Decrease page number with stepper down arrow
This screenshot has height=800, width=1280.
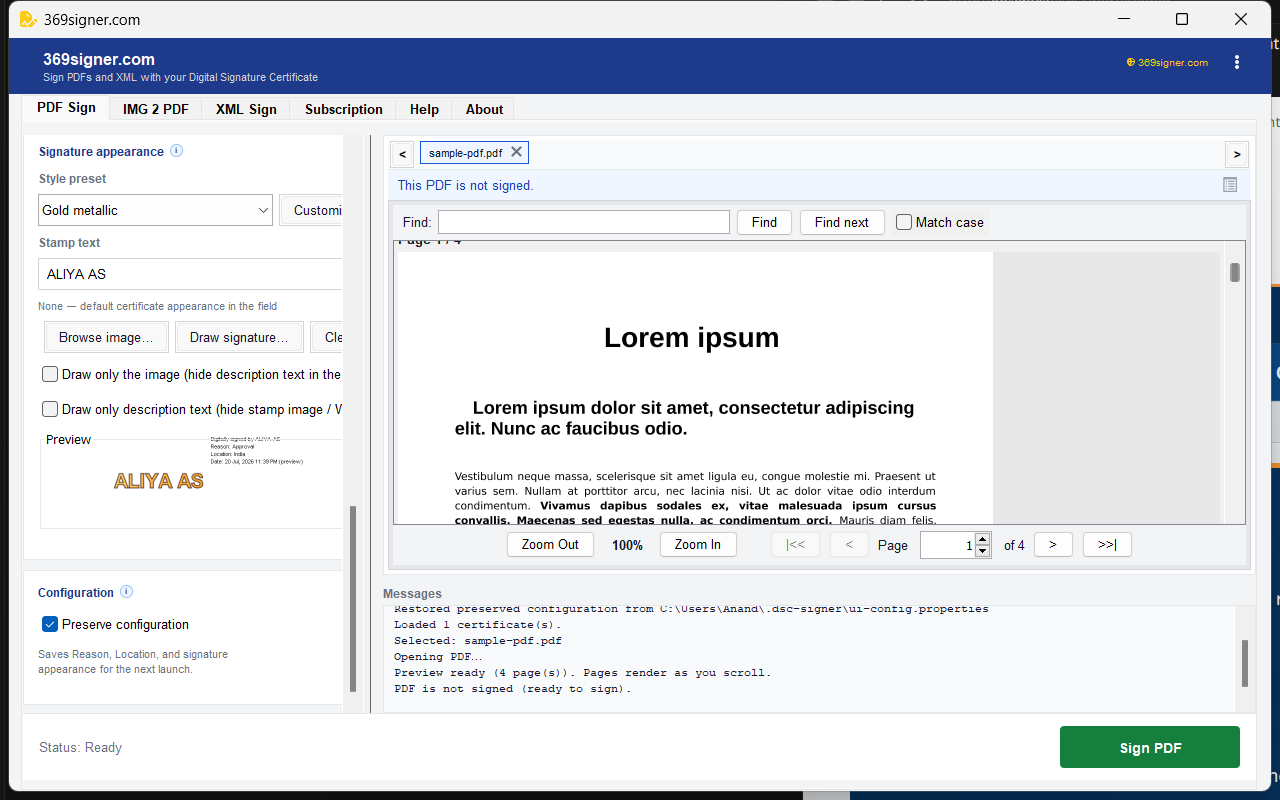coord(982,551)
